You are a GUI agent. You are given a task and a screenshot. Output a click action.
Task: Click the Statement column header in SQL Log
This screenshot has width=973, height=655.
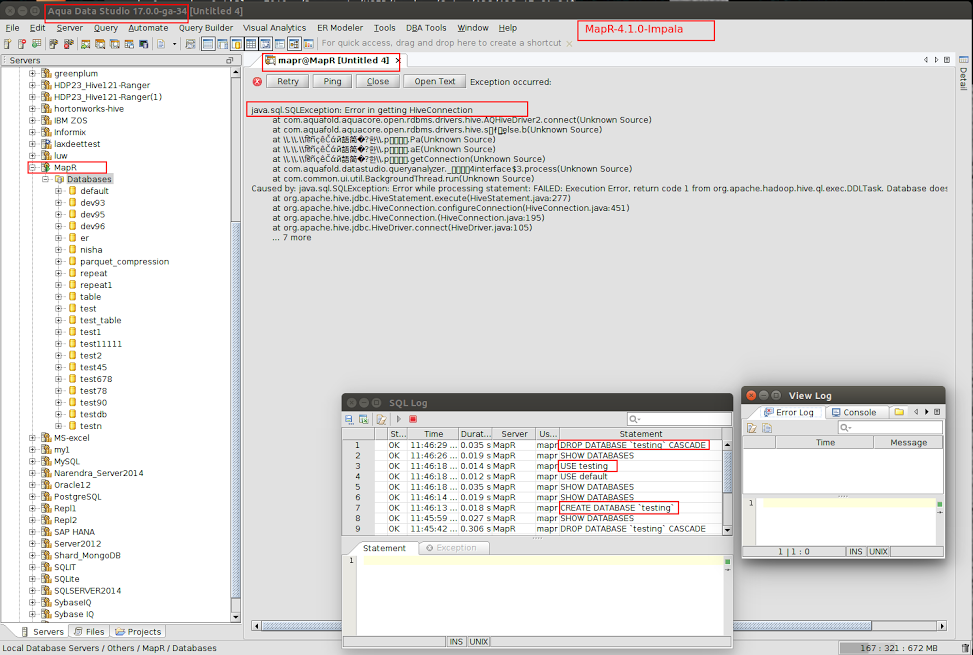coord(640,434)
